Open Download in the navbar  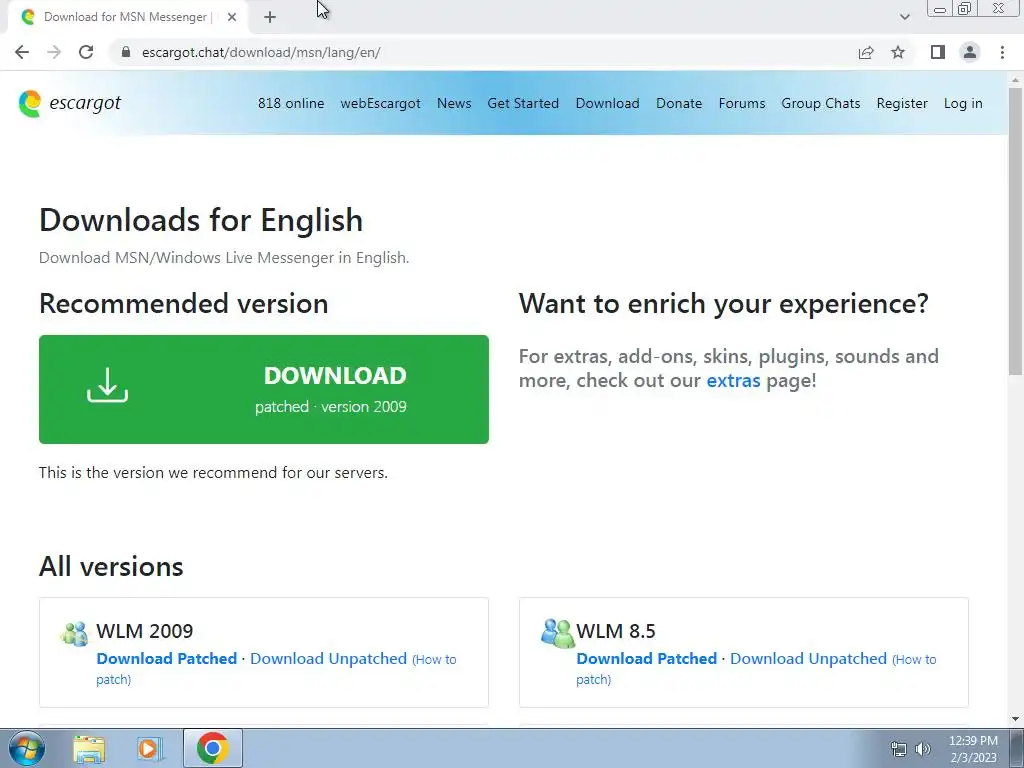(x=607, y=103)
